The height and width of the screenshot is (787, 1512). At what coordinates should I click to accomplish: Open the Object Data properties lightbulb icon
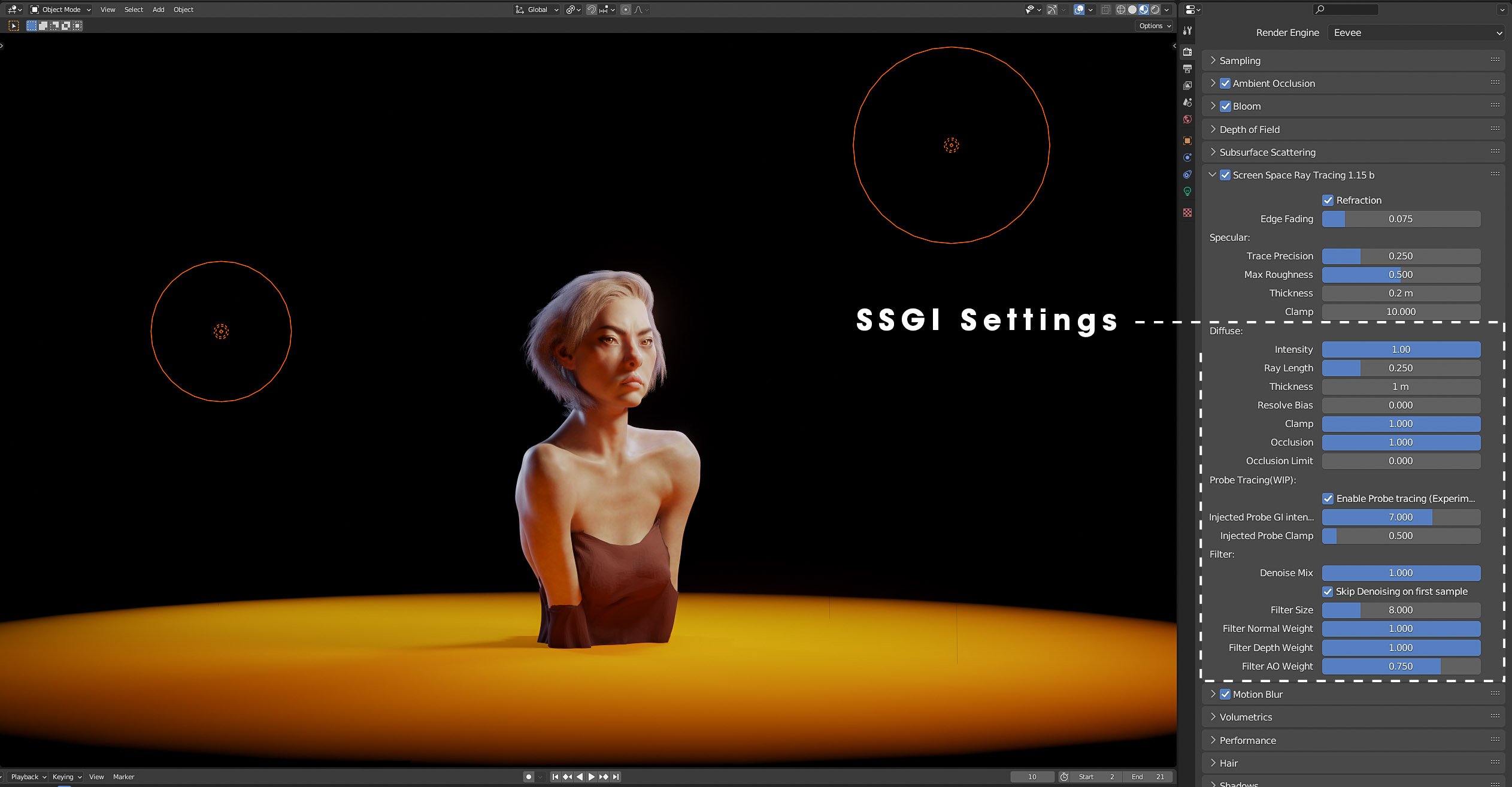[1187, 192]
